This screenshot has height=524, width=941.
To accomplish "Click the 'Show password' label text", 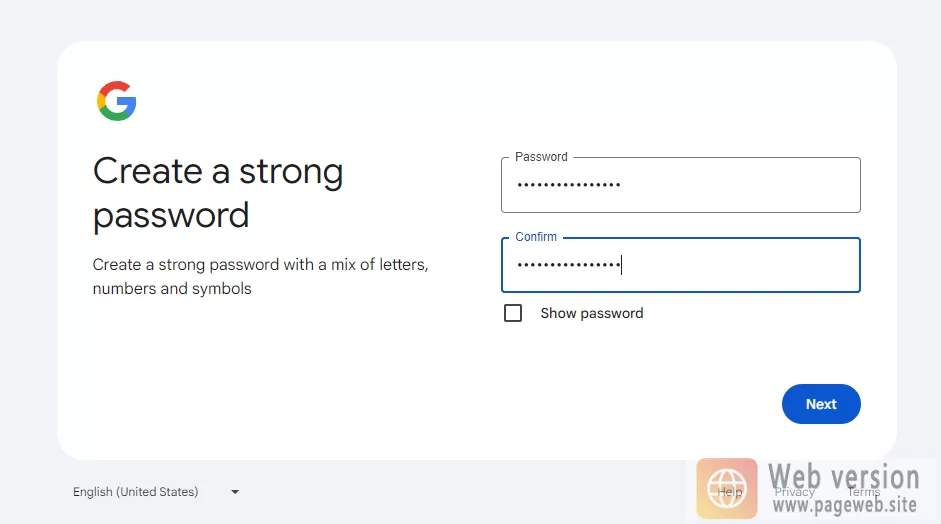I will tap(591, 313).
